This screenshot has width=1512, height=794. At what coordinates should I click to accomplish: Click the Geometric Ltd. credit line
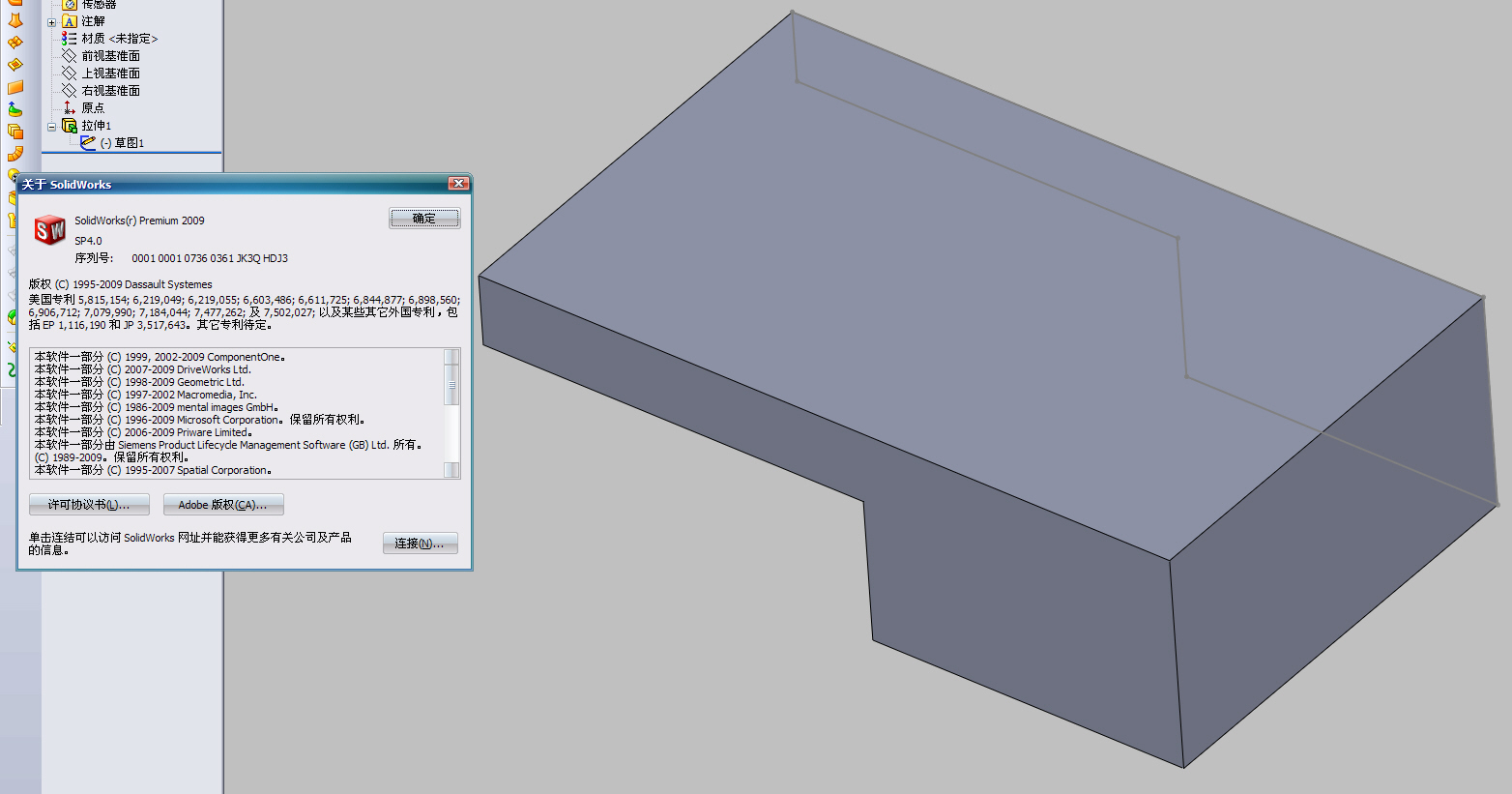pyautogui.click(x=139, y=382)
